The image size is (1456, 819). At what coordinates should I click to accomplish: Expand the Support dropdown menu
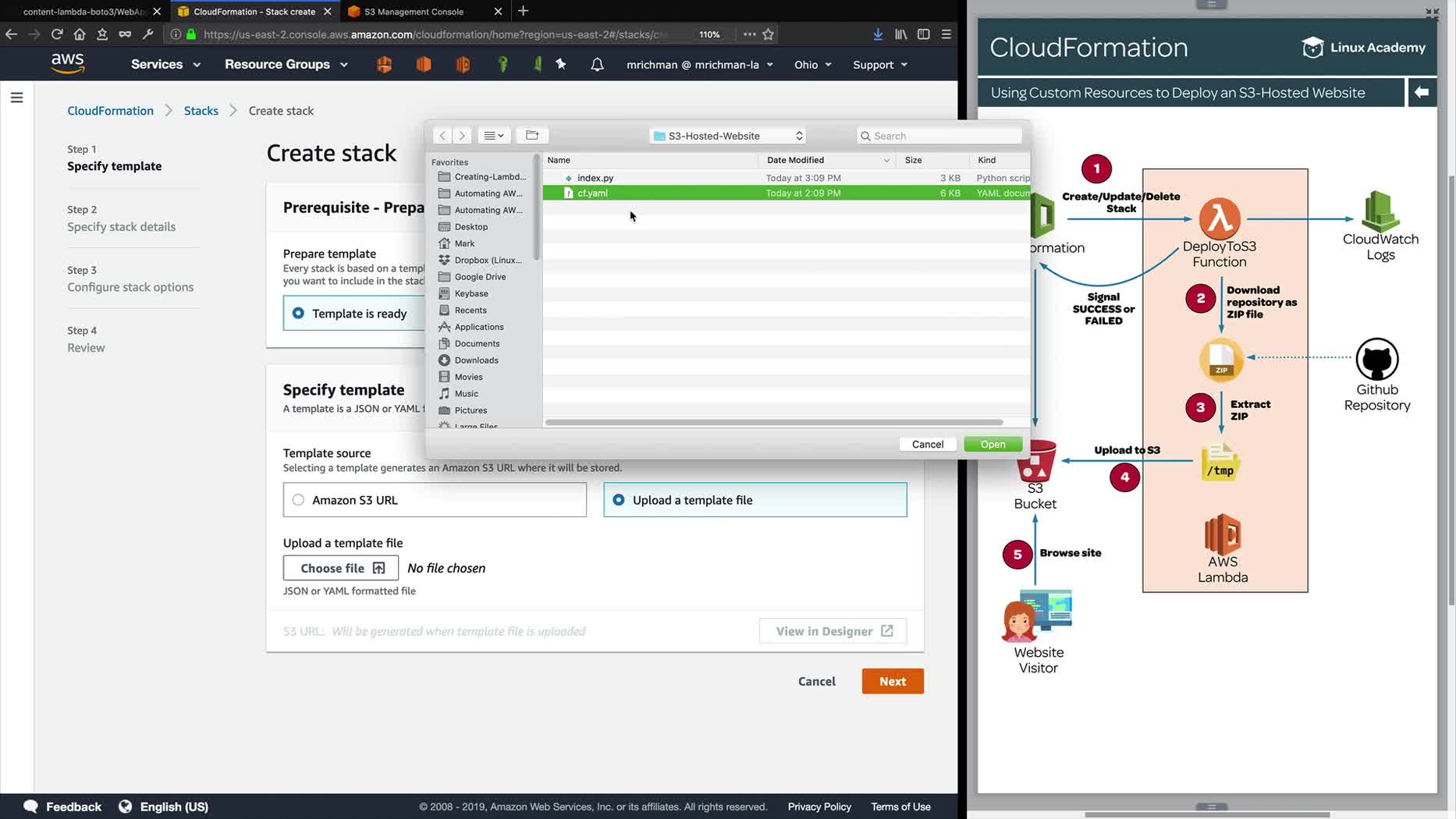[x=880, y=65]
